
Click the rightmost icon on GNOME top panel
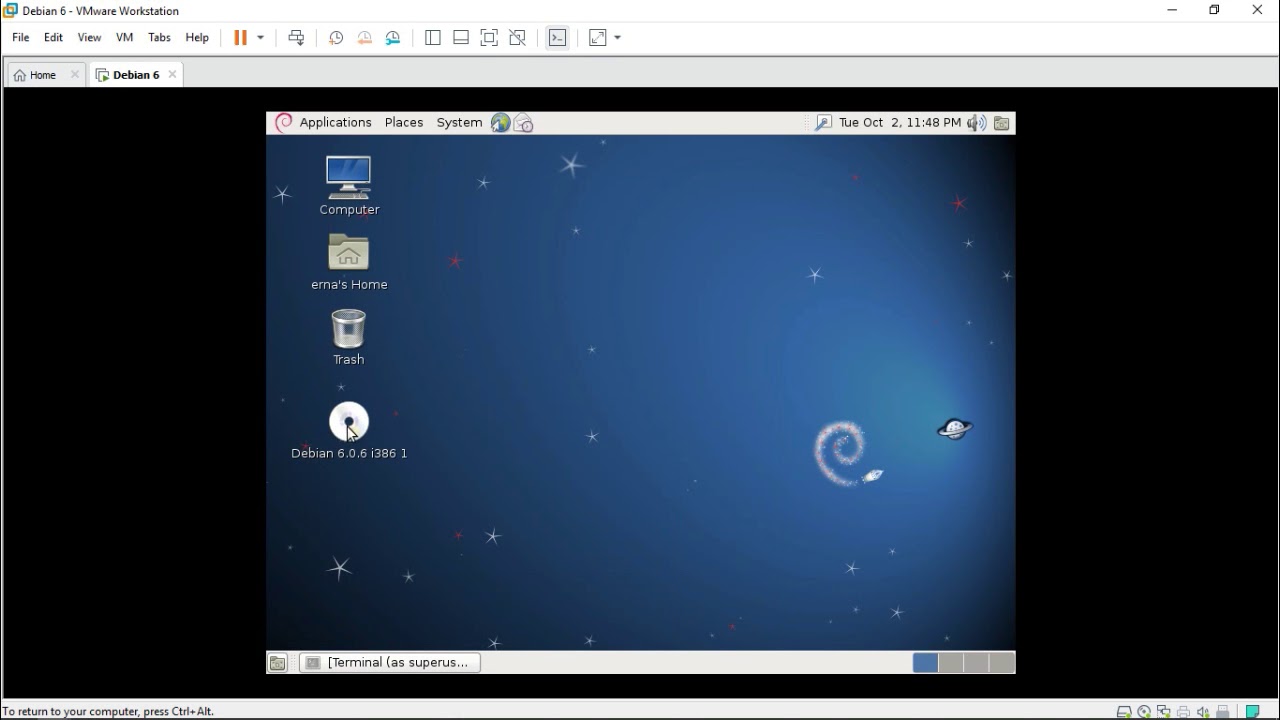(1002, 123)
